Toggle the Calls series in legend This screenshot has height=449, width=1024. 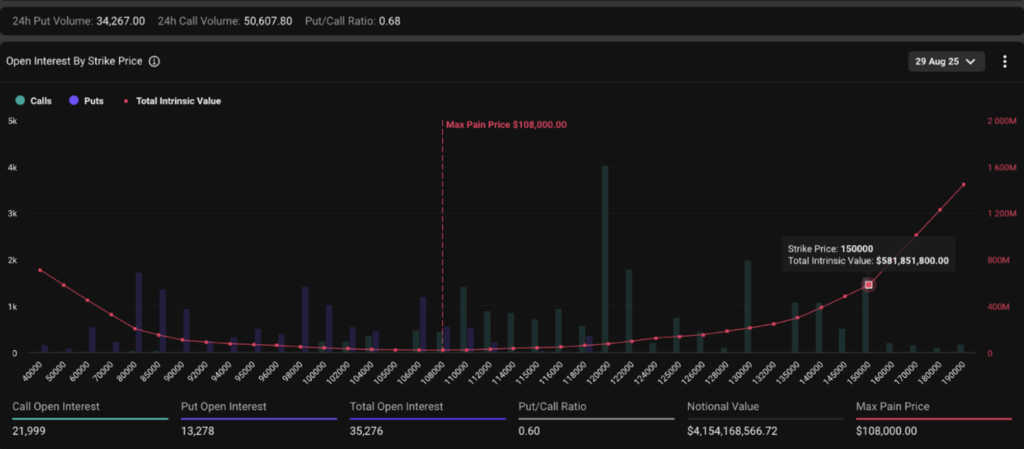pyautogui.click(x=34, y=101)
